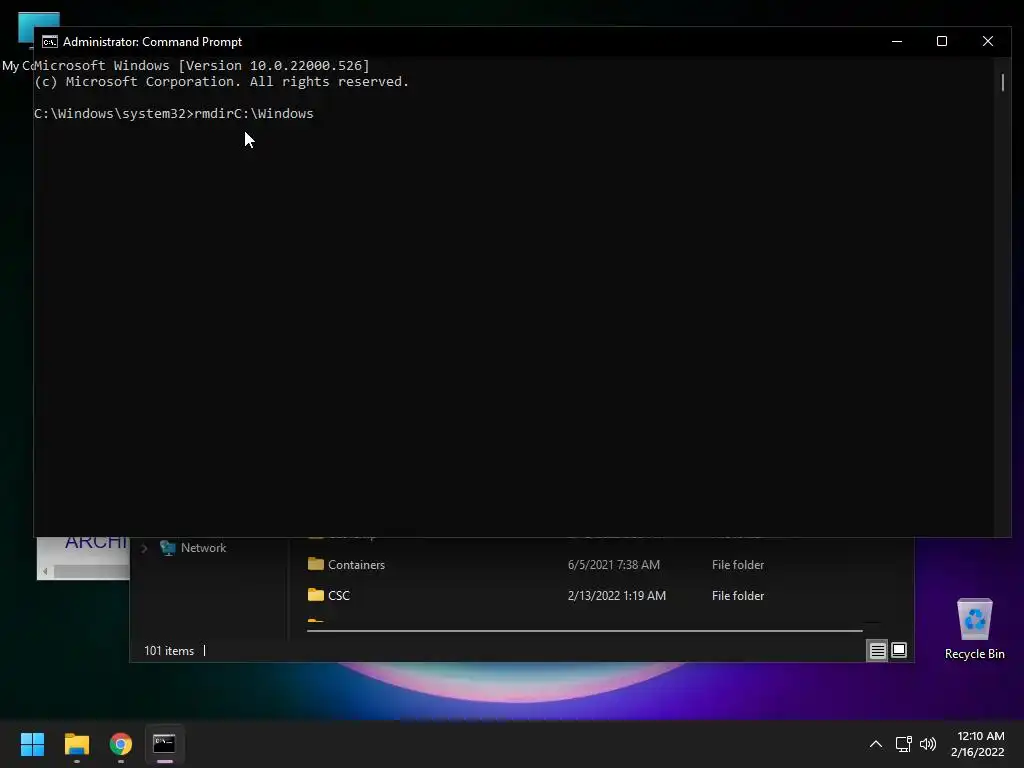Open File Explorer from the taskbar
Viewport: 1024px width, 768px height.
pos(76,744)
